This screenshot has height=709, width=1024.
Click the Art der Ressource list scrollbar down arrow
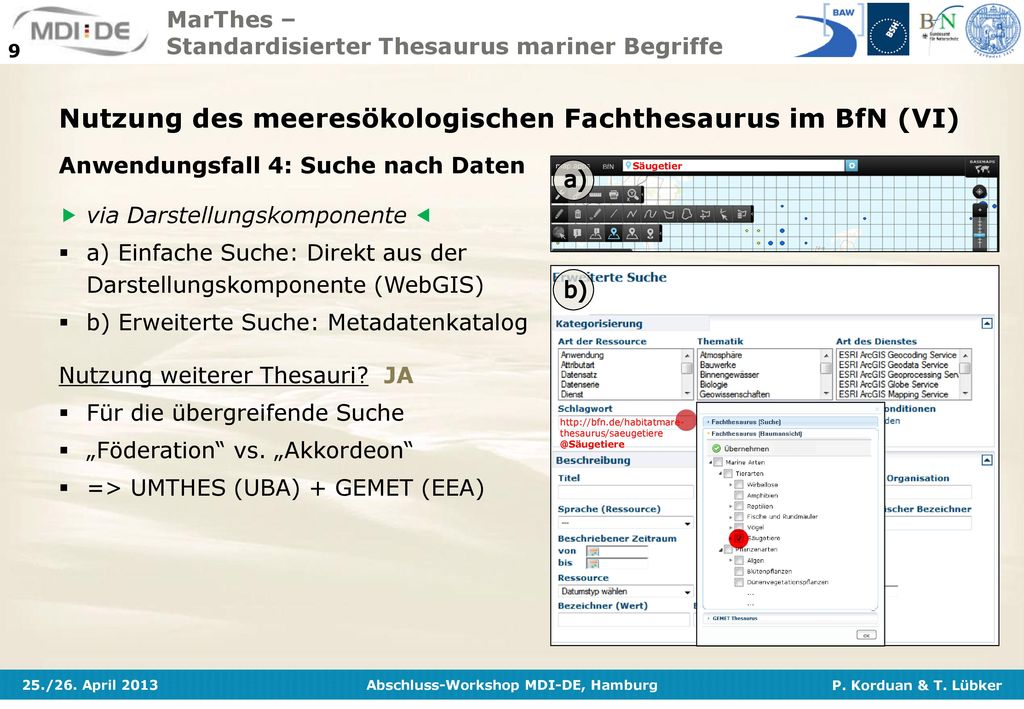click(x=687, y=394)
